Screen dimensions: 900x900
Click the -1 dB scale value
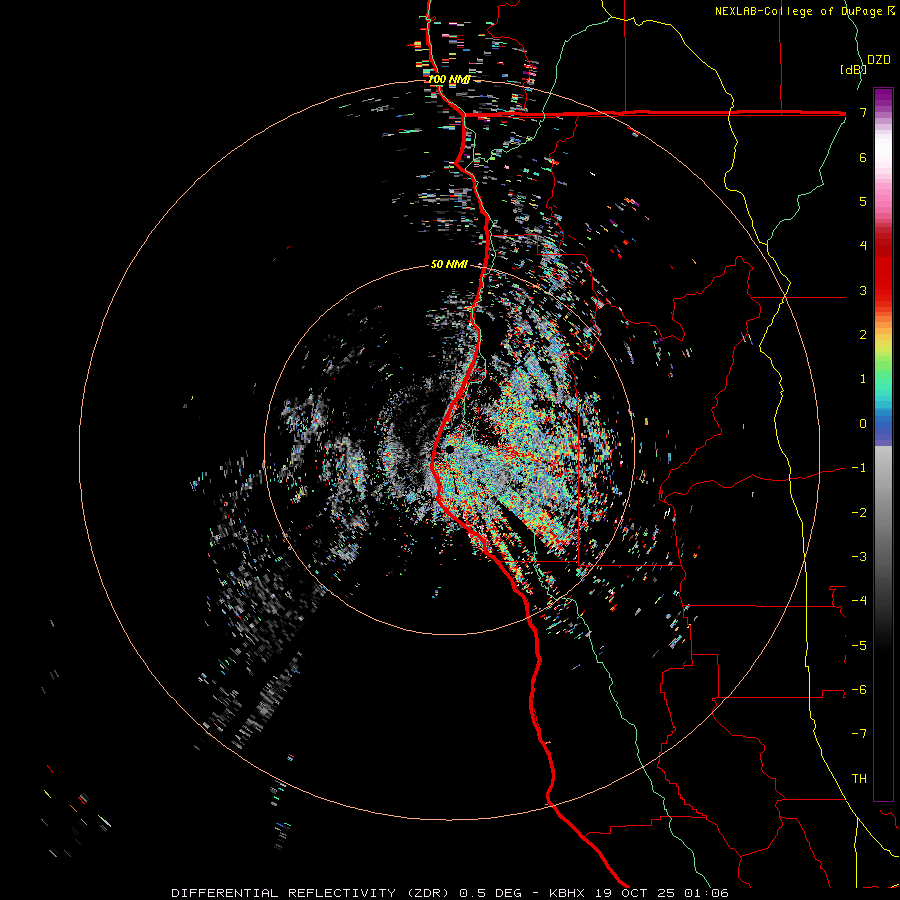point(859,468)
